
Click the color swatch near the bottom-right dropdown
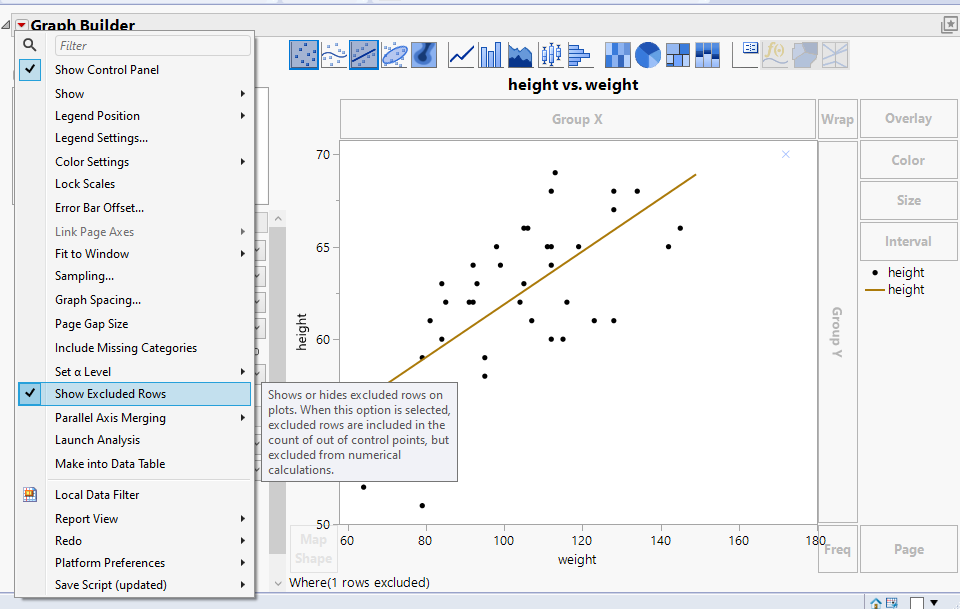[x=917, y=601]
